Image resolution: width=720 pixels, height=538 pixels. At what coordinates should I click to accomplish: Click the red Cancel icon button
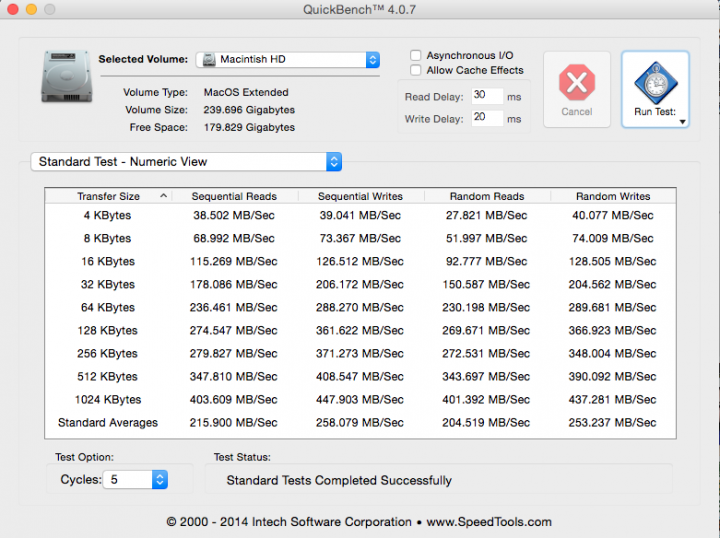(577, 82)
